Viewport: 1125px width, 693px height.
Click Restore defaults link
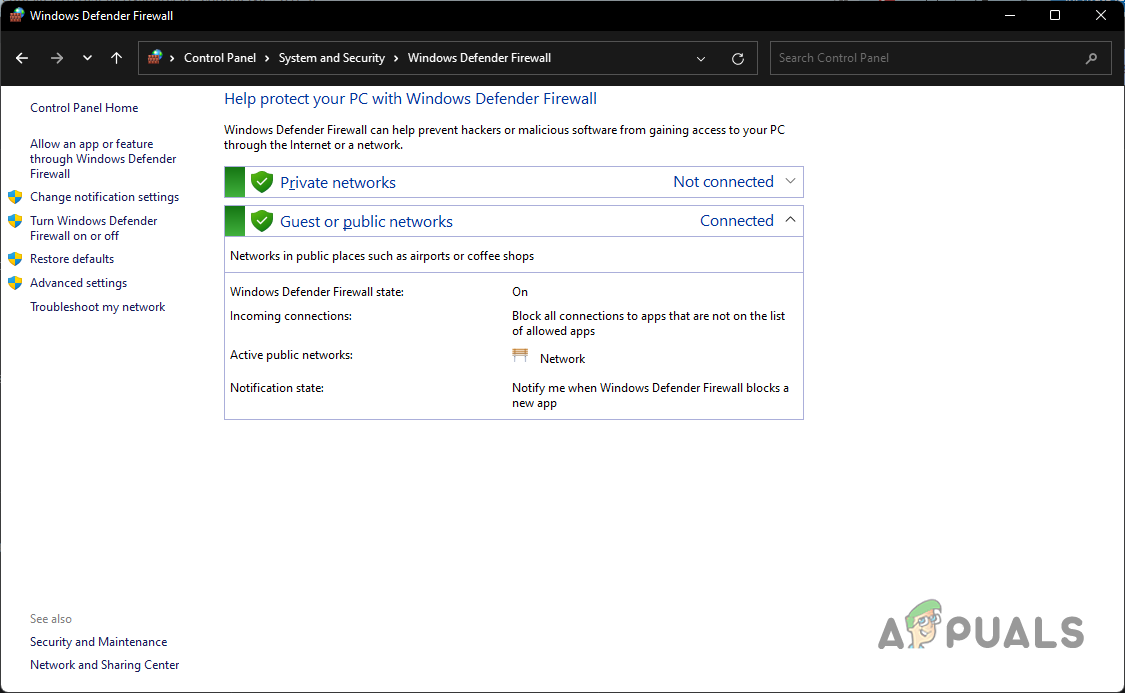72,259
